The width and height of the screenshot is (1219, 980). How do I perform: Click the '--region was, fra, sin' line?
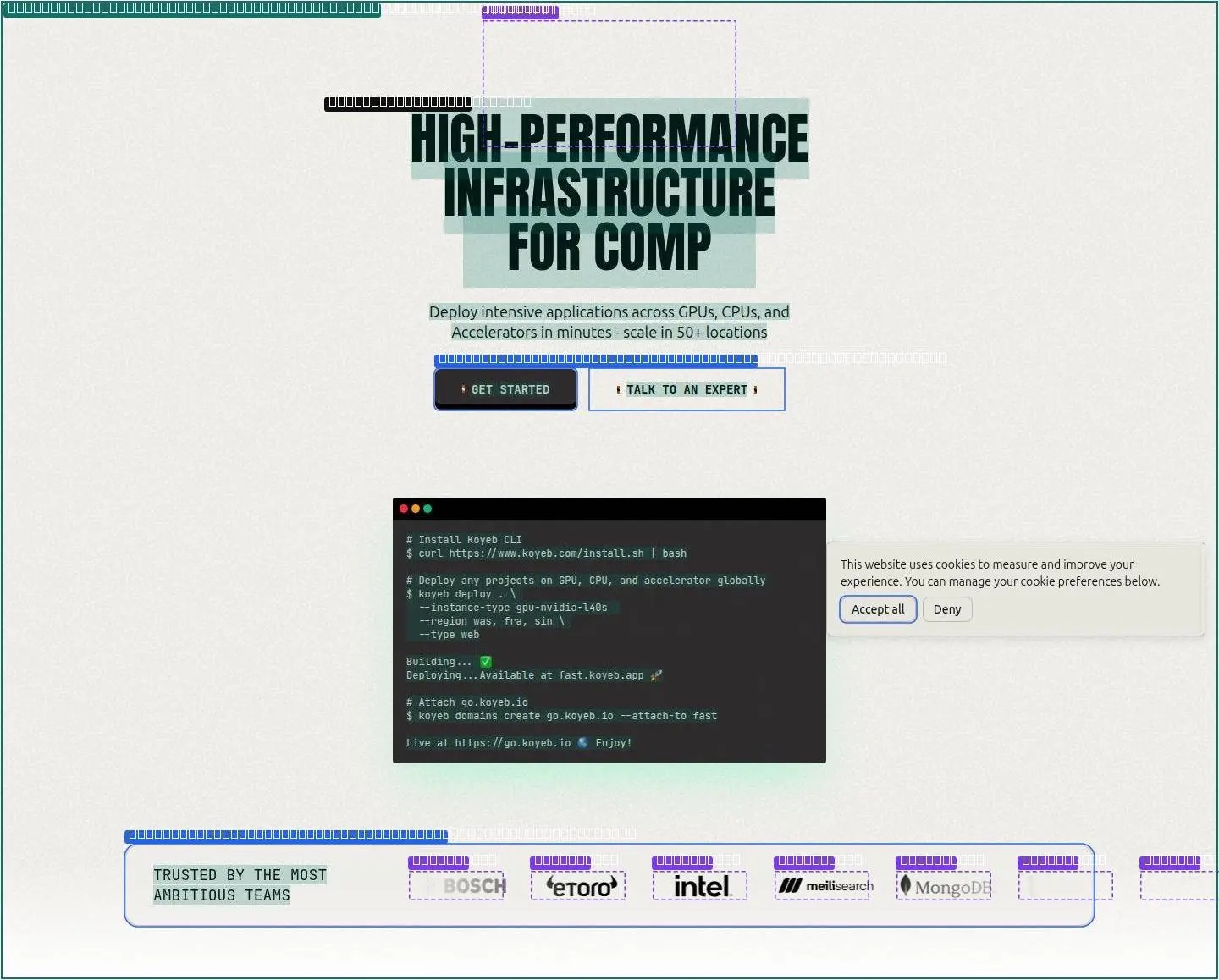[492, 621]
